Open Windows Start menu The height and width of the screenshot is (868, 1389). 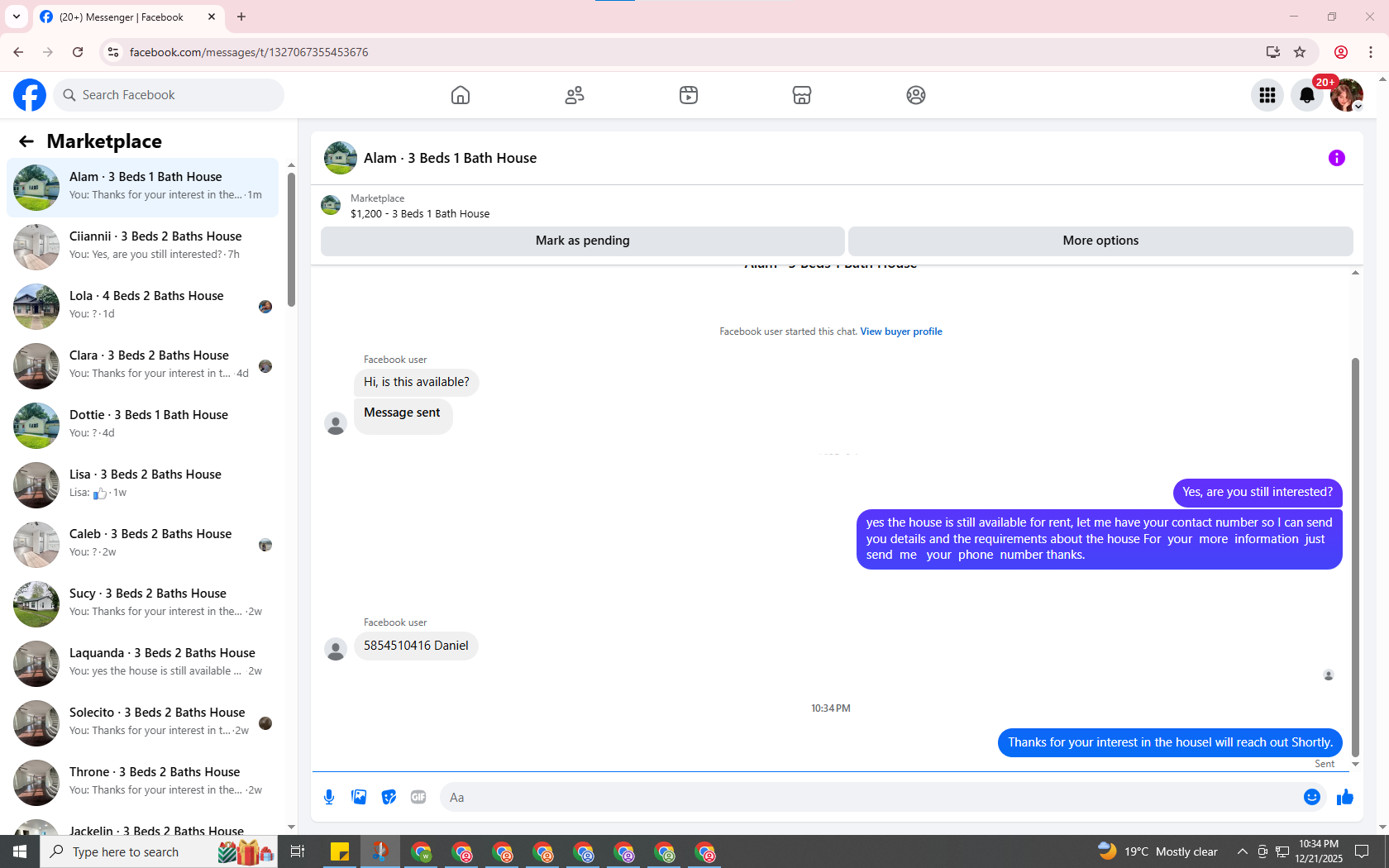(x=20, y=851)
